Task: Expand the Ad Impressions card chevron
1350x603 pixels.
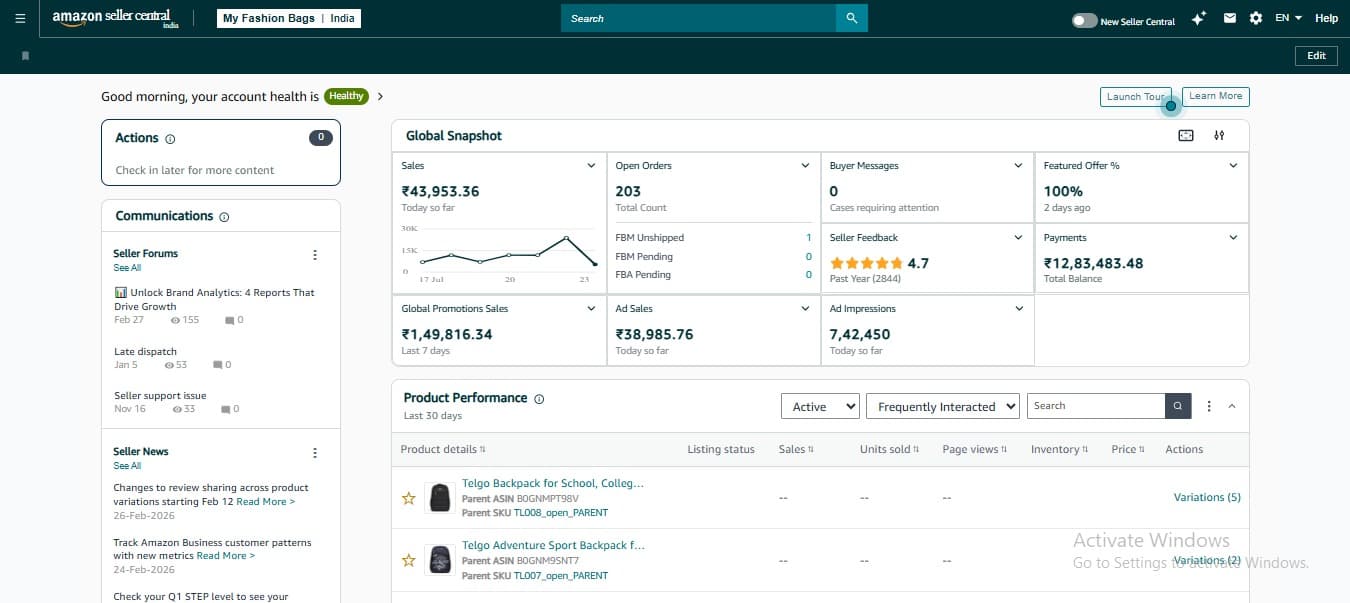Action: 1018,309
